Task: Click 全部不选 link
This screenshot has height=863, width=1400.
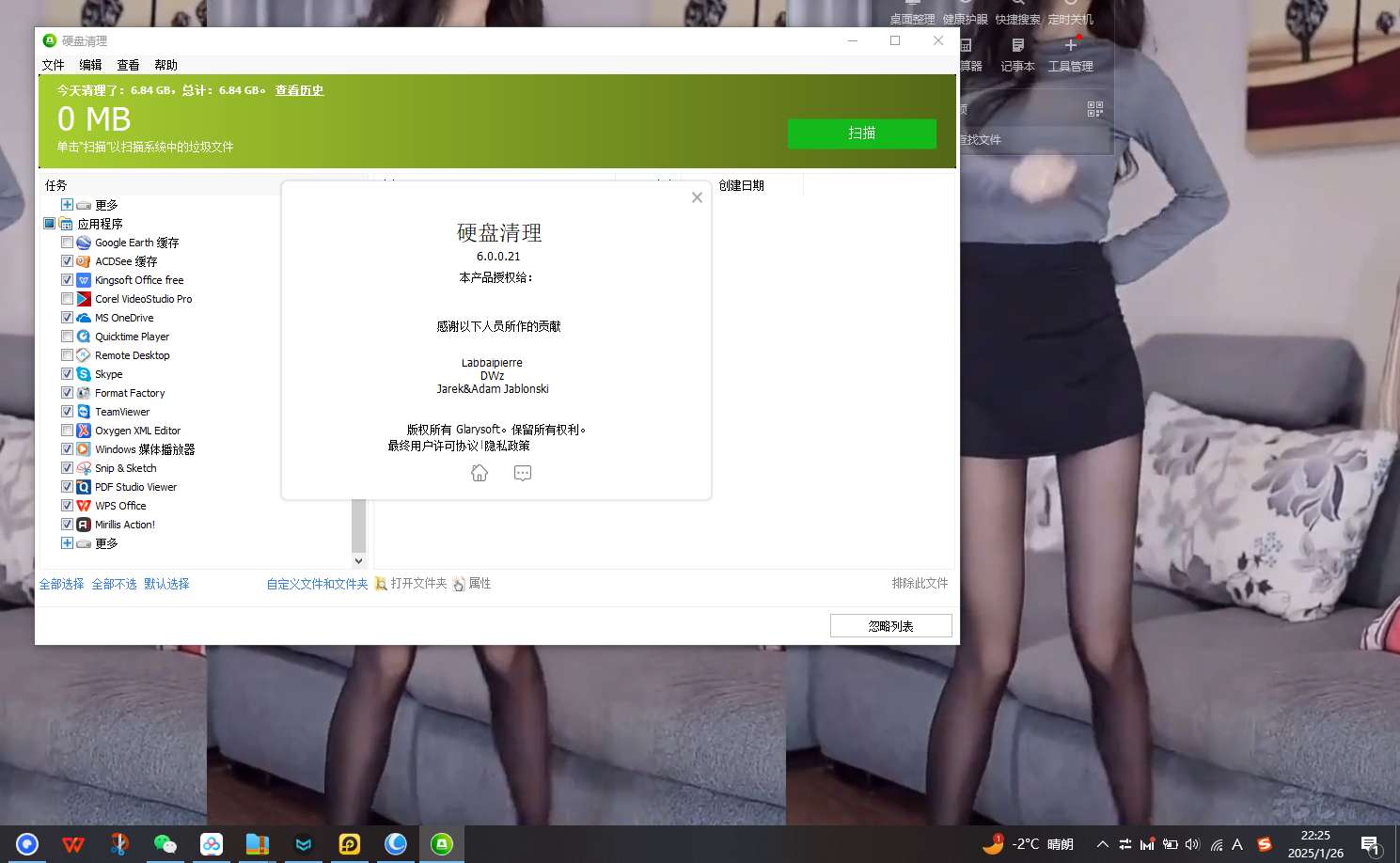Action: [x=114, y=584]
